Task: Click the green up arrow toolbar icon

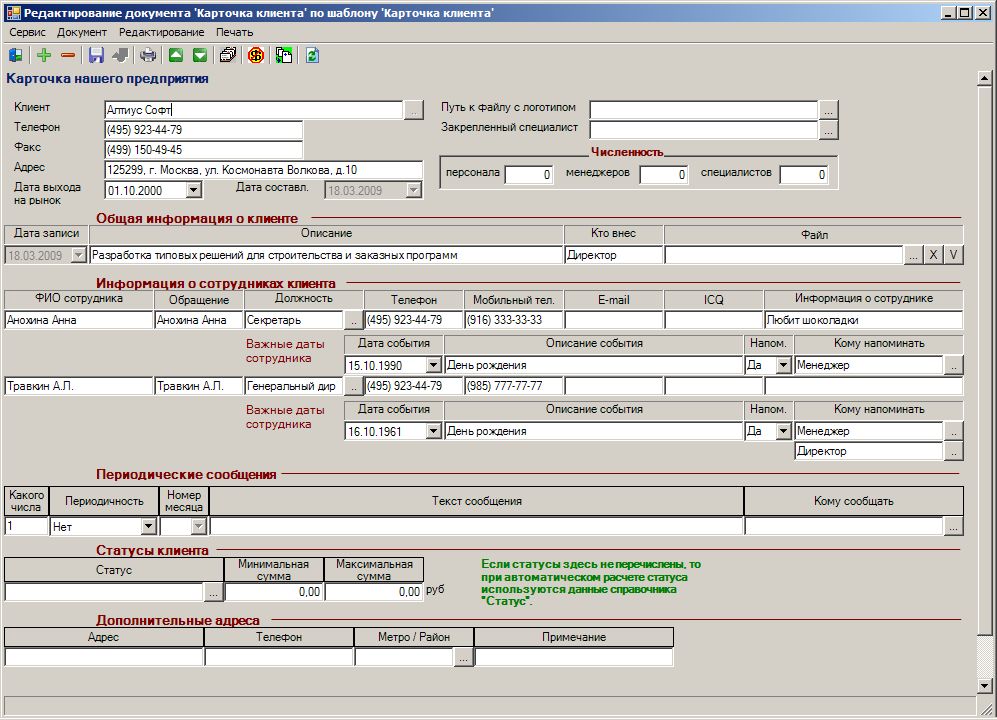Action: tap(176, 55)
